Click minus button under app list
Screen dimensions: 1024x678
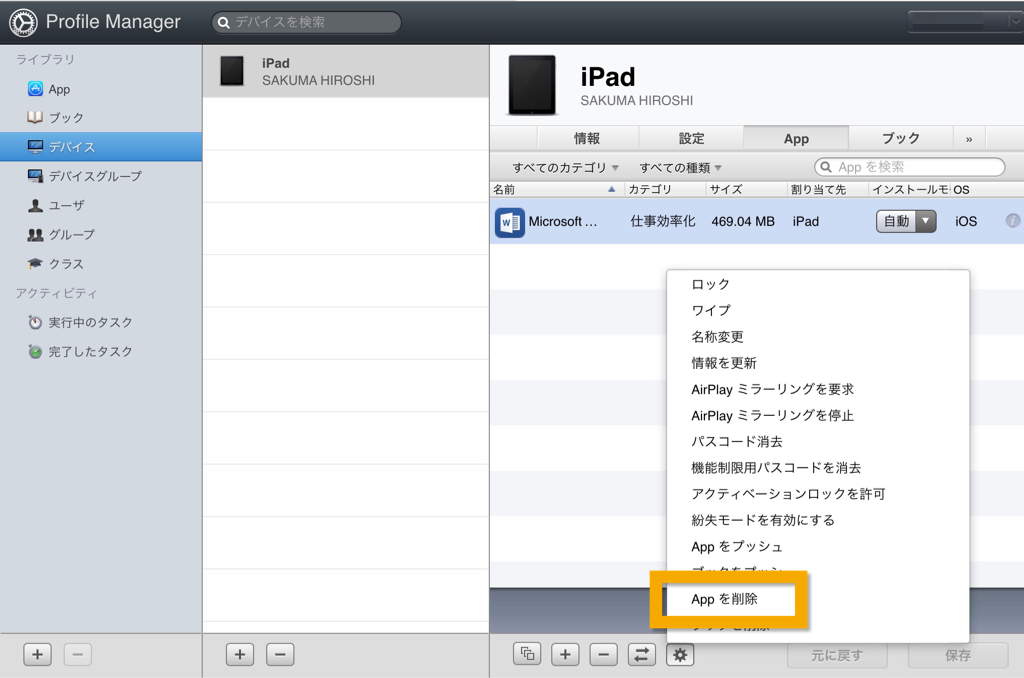pyautogui.click(x=603, y=654)
